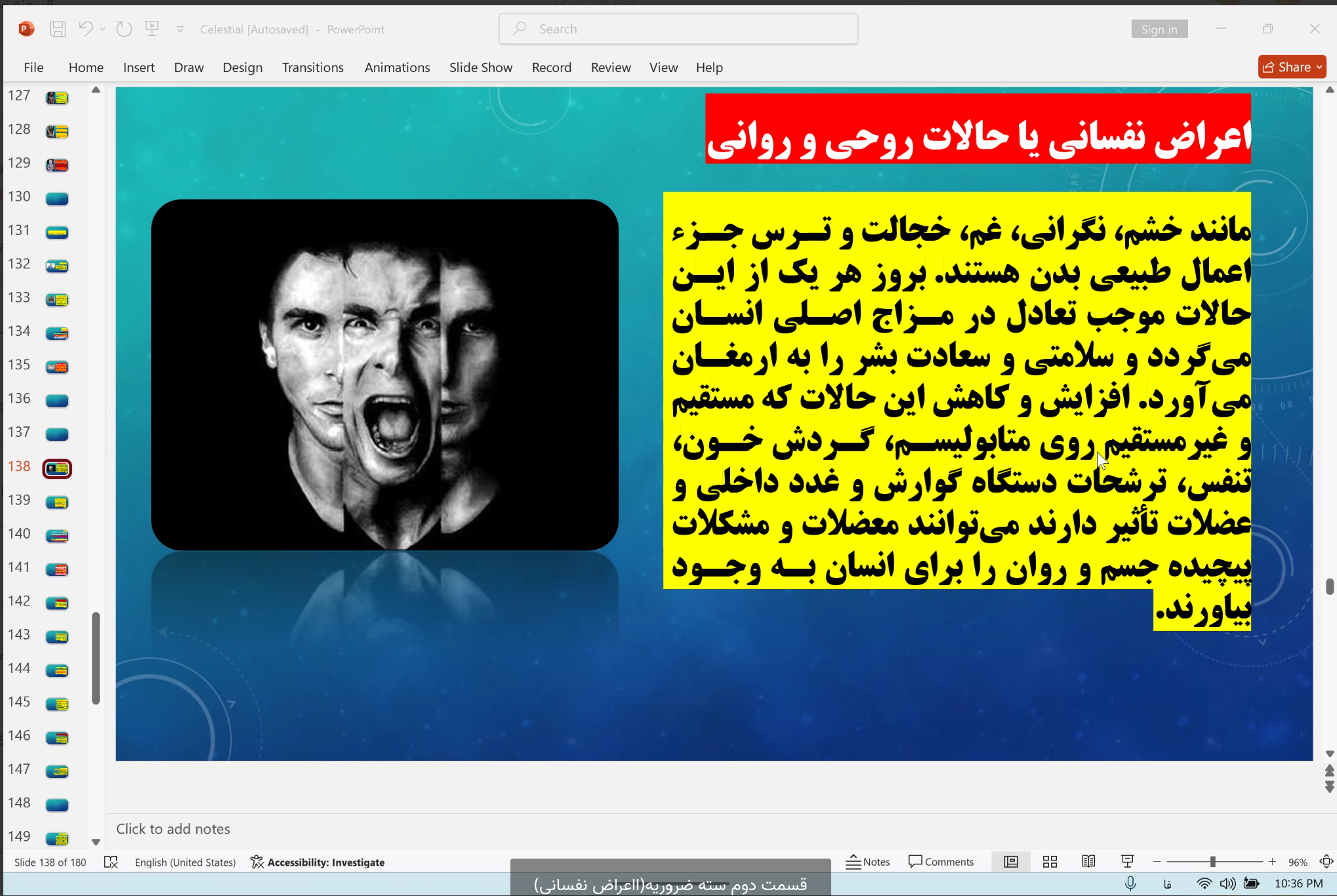Click the Sign in button

click(1159, 29)
